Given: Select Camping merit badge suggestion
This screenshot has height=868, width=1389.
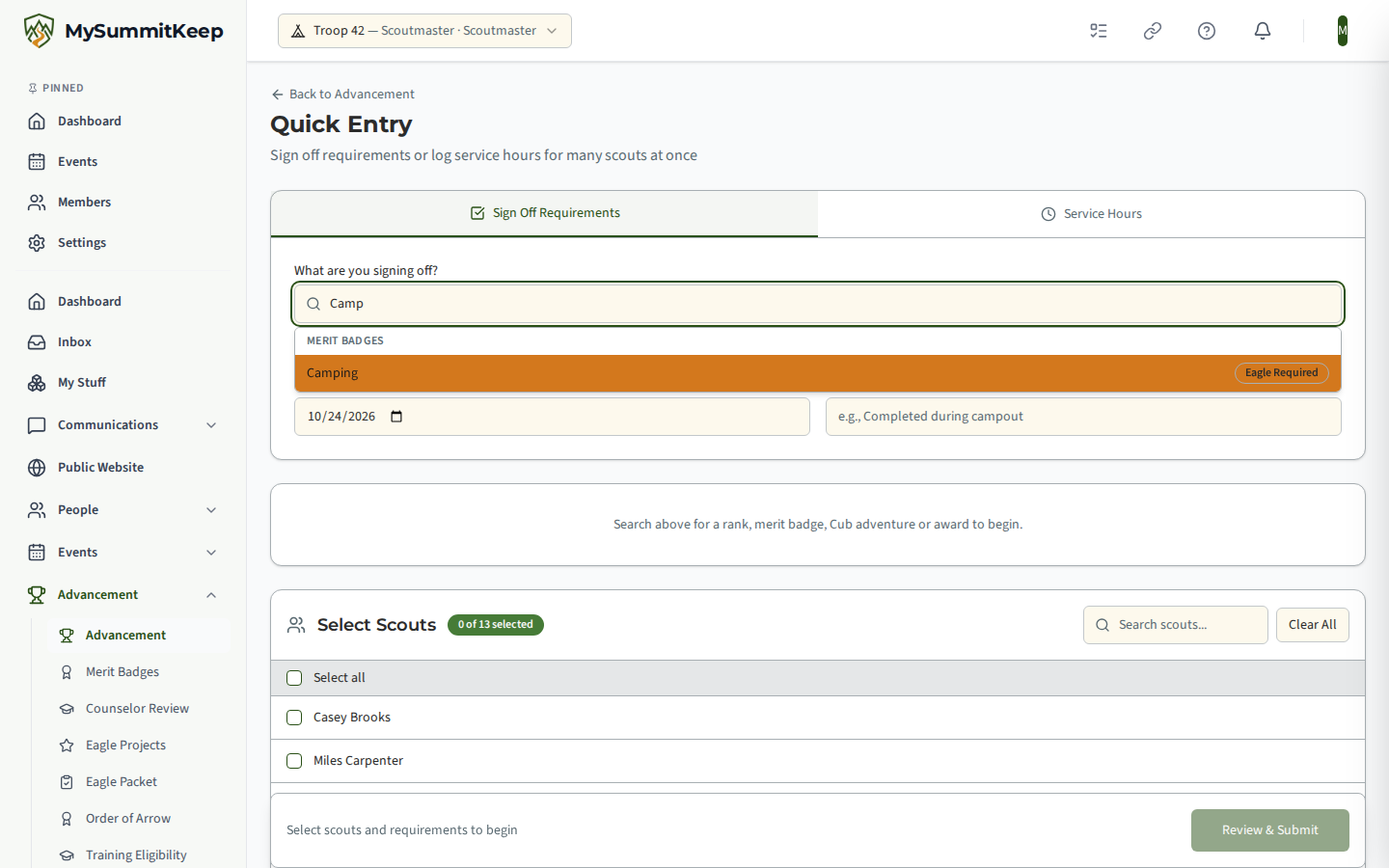Looking at the screenshot, I should [818, 373].
